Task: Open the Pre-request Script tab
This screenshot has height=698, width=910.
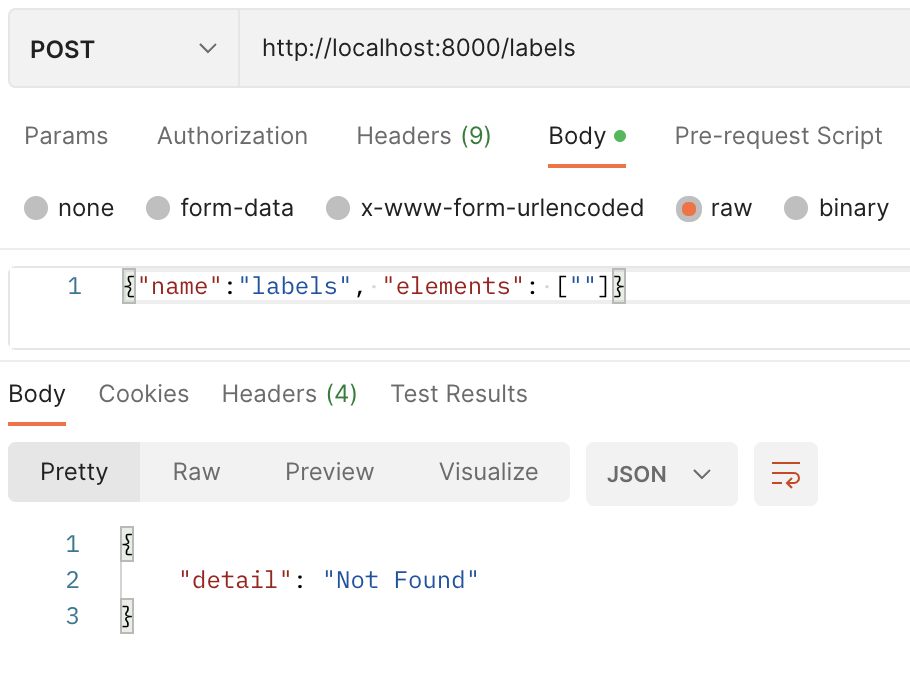Action: coord(778,136)
